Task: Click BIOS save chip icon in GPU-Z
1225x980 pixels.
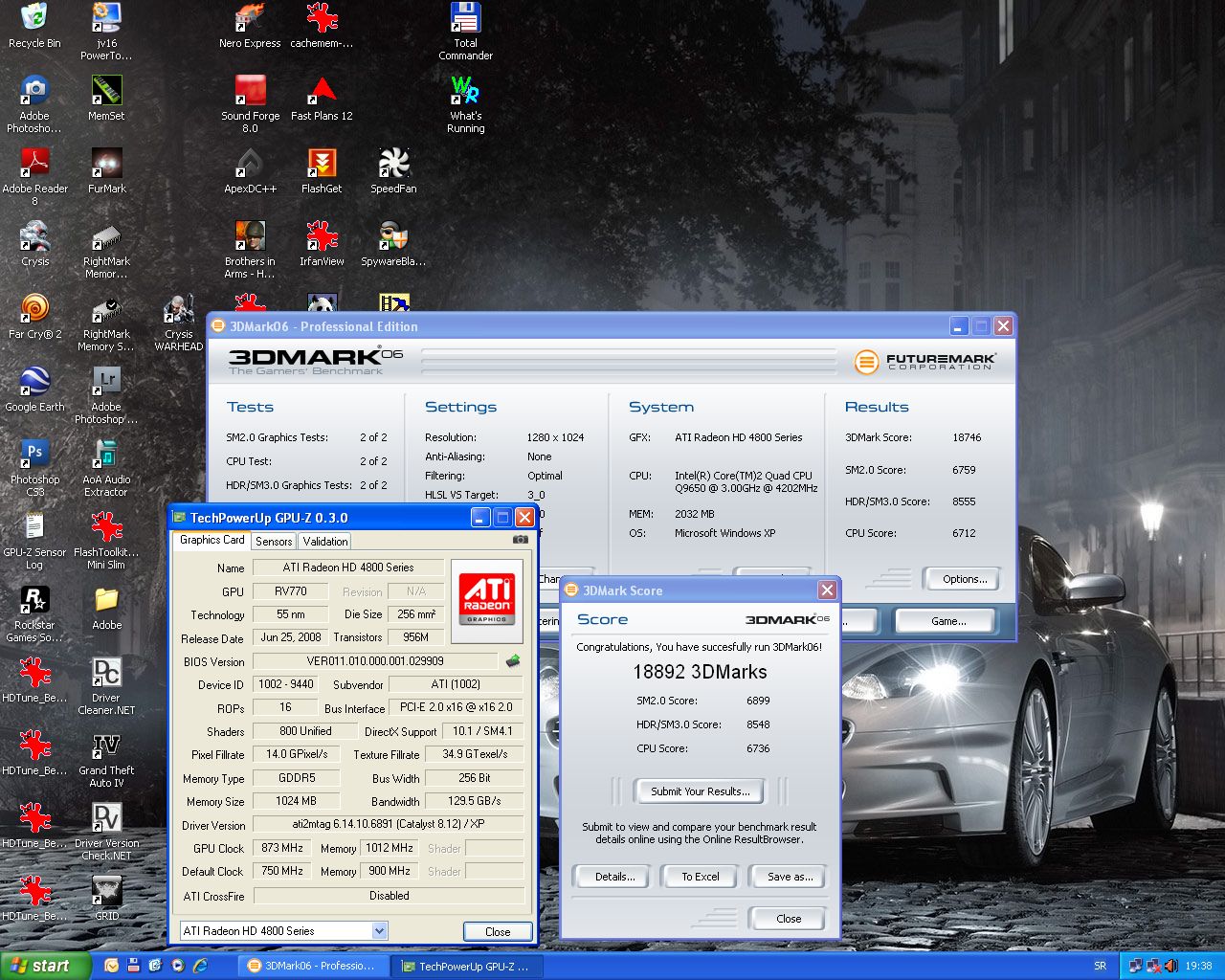Action: (513, 660)
